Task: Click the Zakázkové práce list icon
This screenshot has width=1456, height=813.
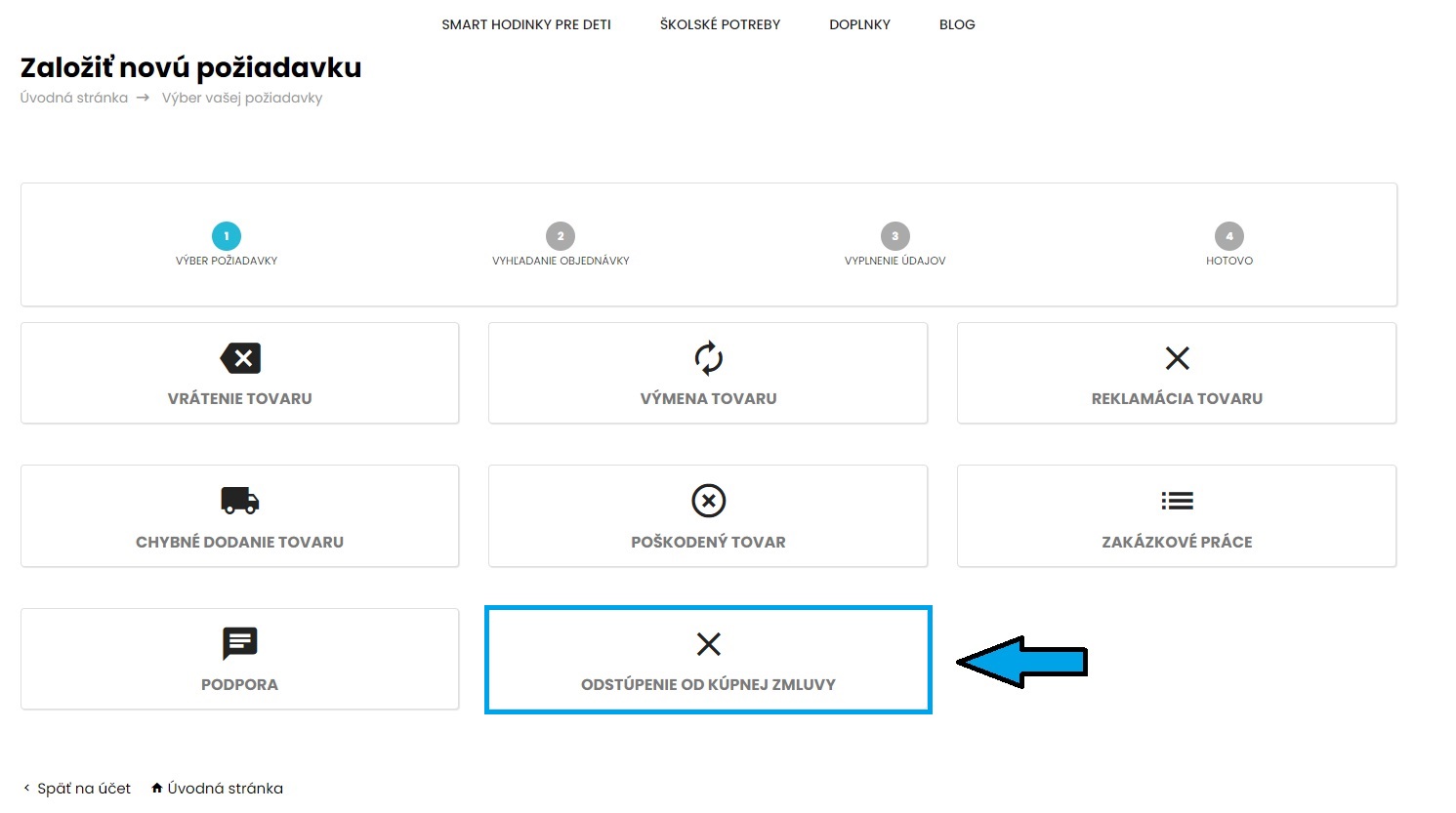Action: tap(1177, 501)
